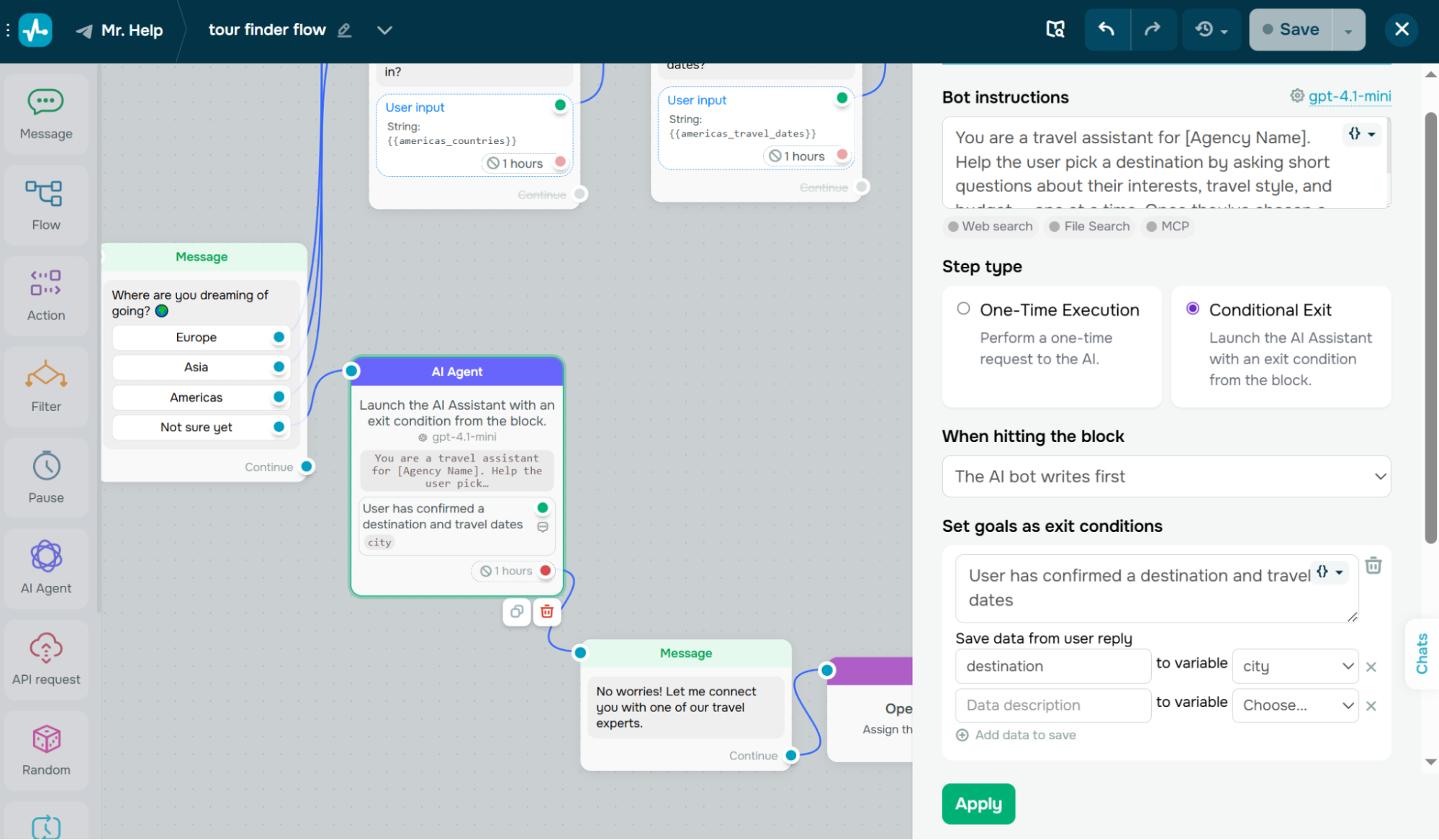The height and width of the screenshot is (840, 1439).
Task: Select the One-Time Execution step type
Action: tap(963, 308)
